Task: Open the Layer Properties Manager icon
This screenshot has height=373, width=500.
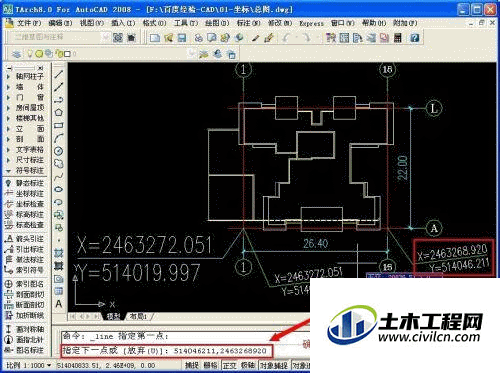Action: (16, 54)
